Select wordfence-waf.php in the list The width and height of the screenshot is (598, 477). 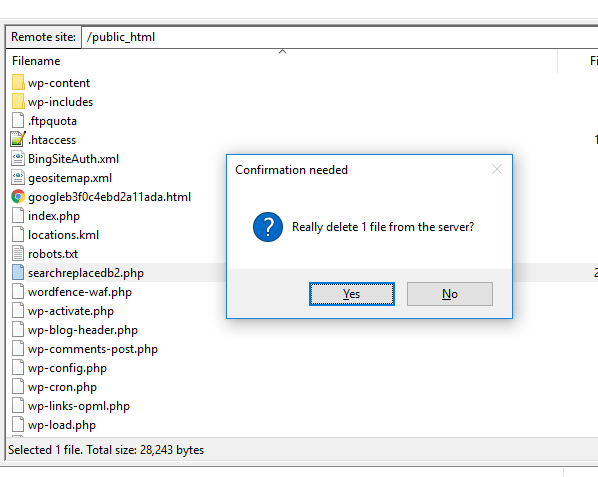80,292
